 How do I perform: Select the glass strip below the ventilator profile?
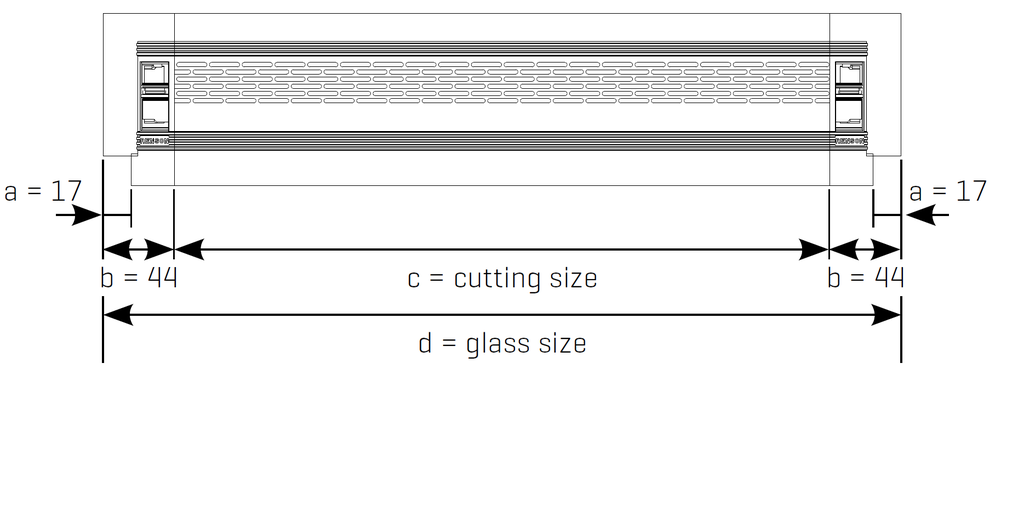[x=502, y=170]
